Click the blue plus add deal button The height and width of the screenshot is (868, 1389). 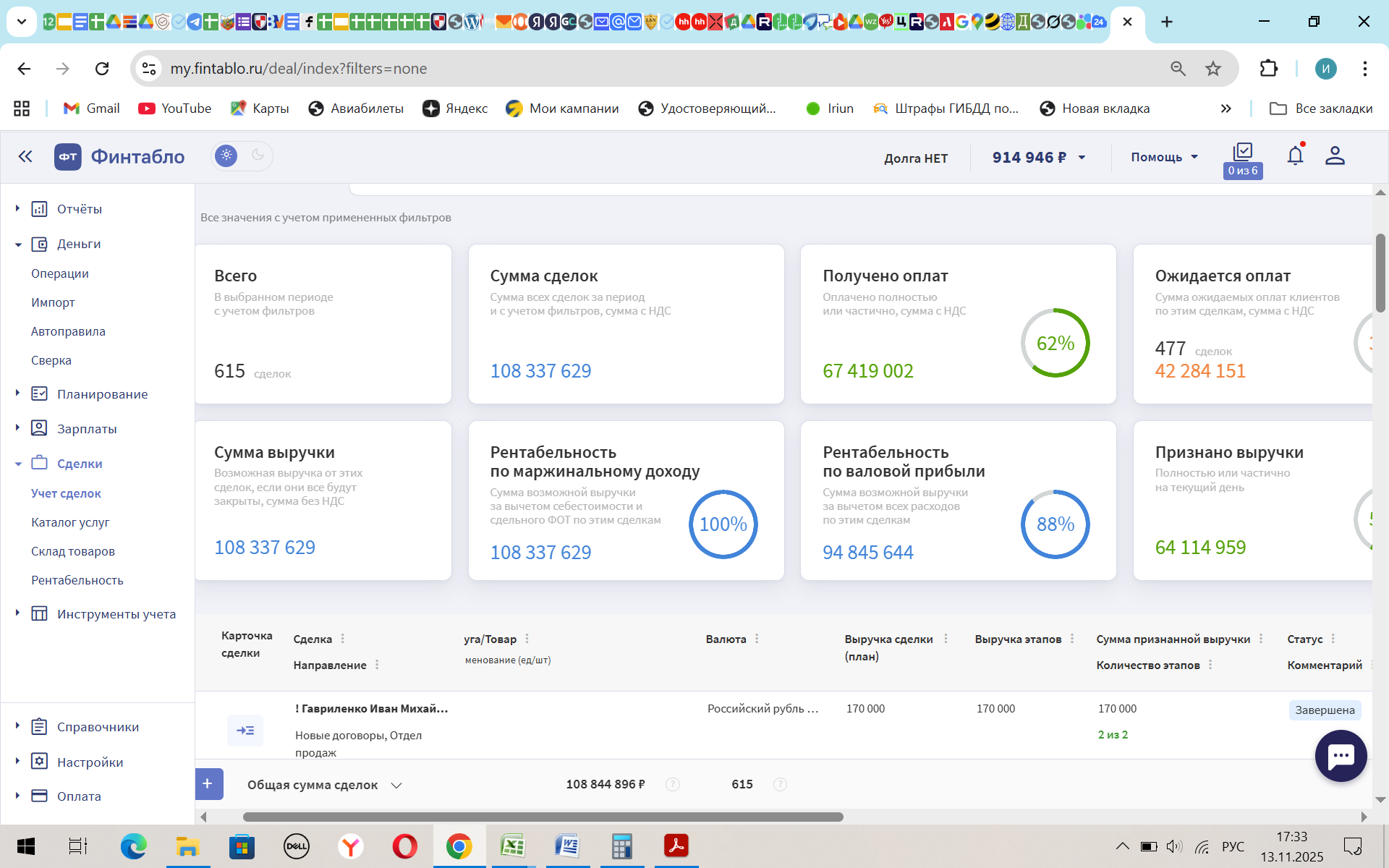coord(208,784)
